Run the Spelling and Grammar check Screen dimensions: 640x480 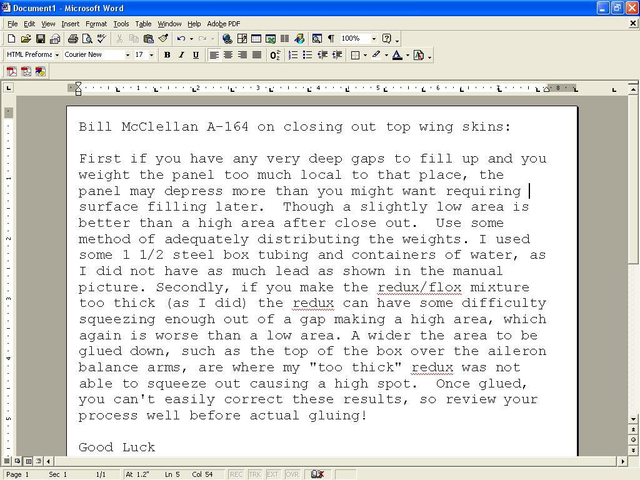[x=102, y=39]
